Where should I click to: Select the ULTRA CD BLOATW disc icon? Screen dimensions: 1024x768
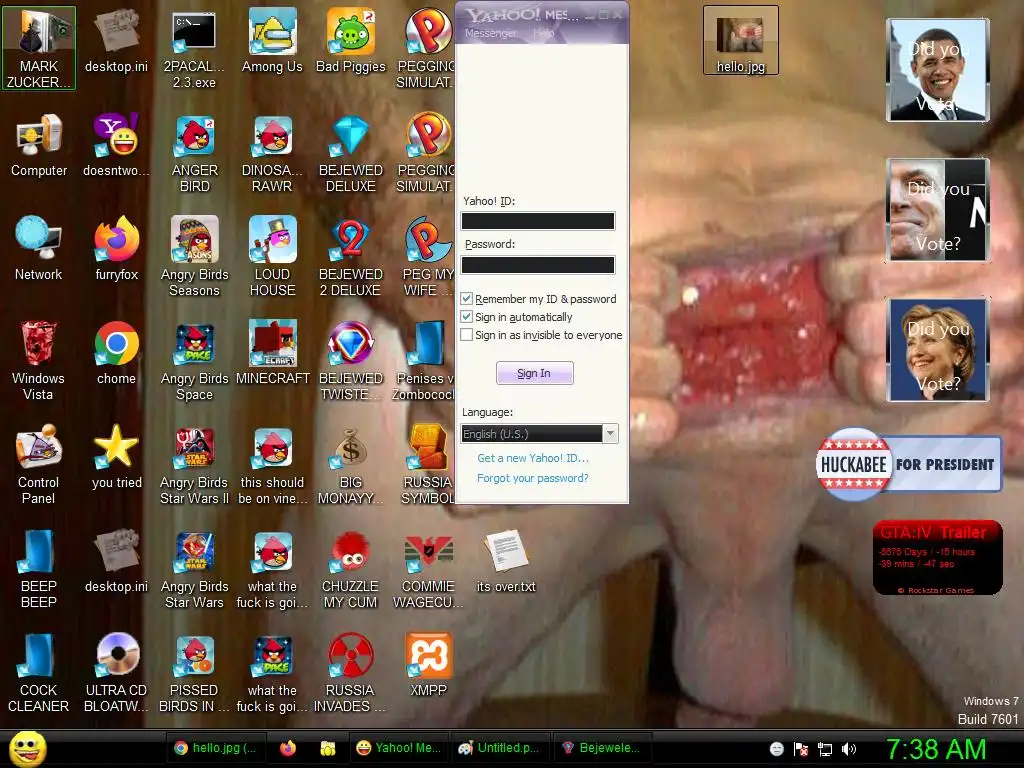tap(117, 673)
